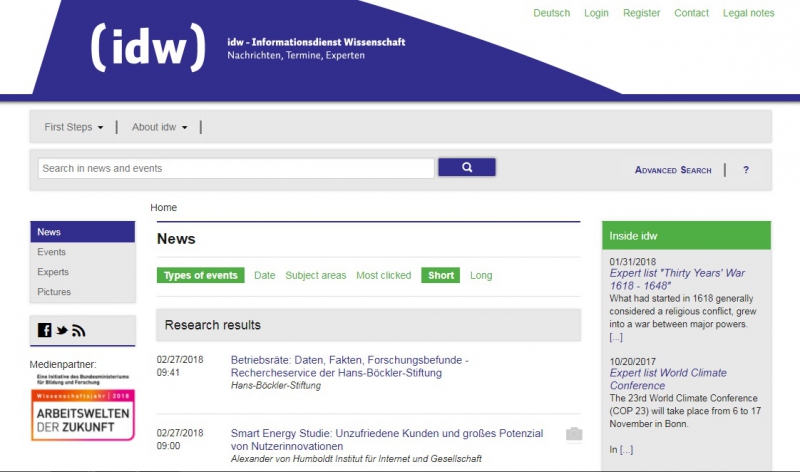The height and width of the screenshot is (472, 800).
Task: Click the search news and events field
Action: 236,168
